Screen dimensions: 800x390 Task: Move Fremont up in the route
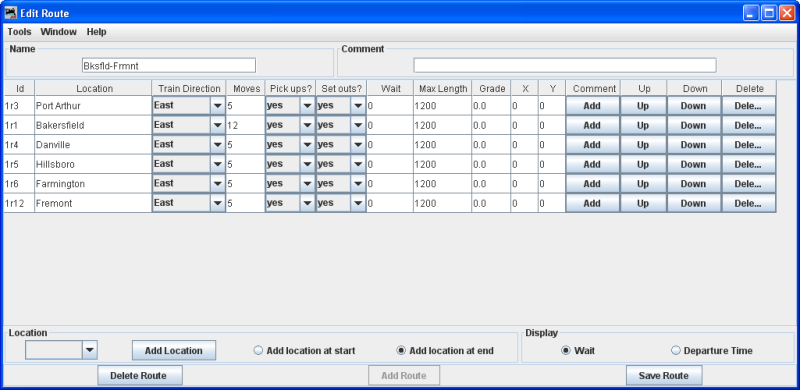click(643, 203)
